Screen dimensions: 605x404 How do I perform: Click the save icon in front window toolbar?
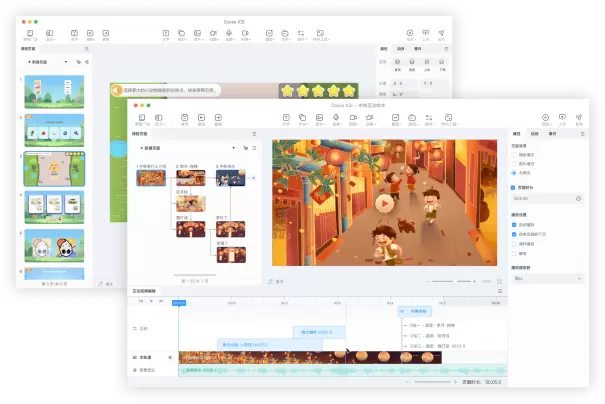[185, 117]
